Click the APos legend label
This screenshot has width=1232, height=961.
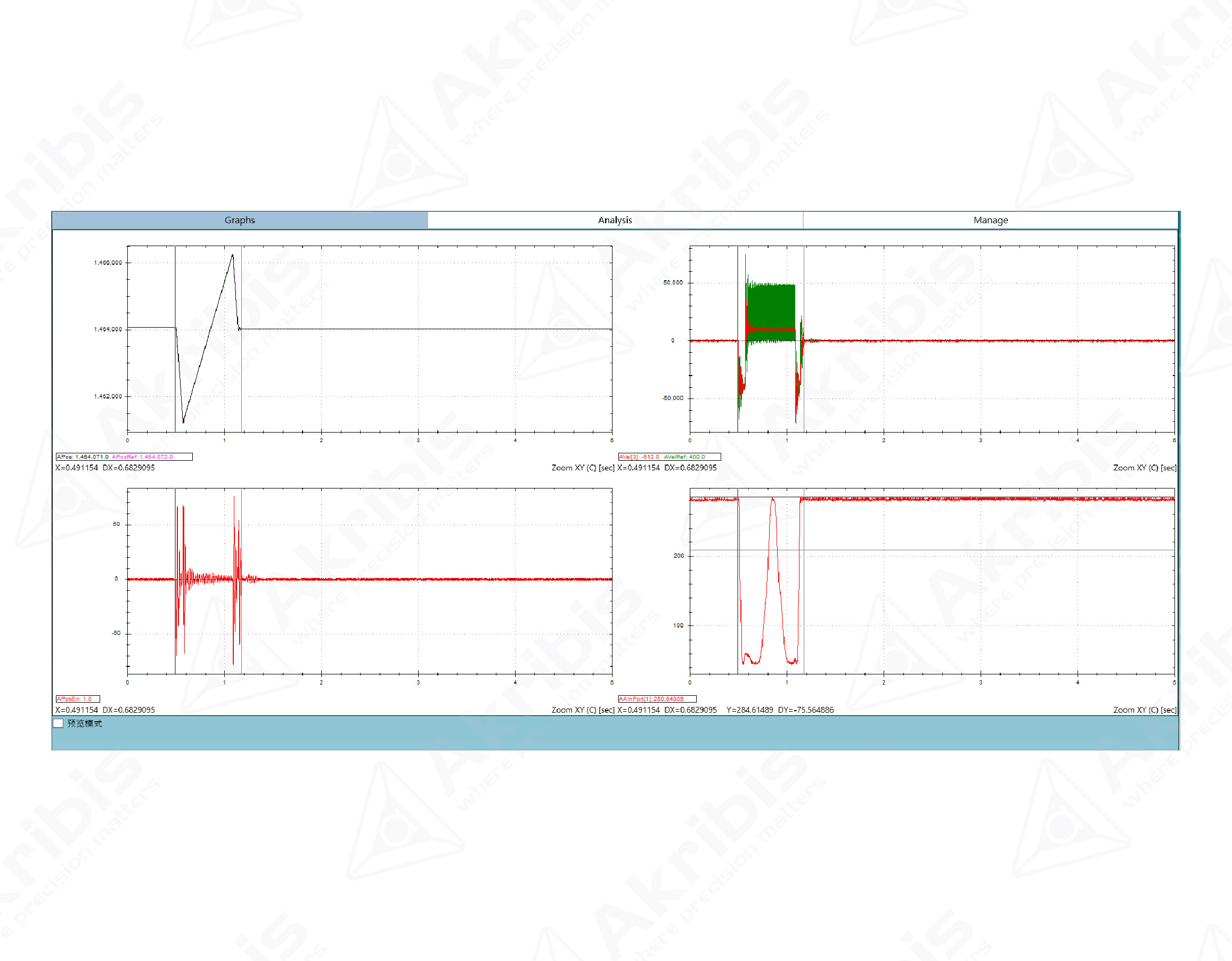[82, 457]
